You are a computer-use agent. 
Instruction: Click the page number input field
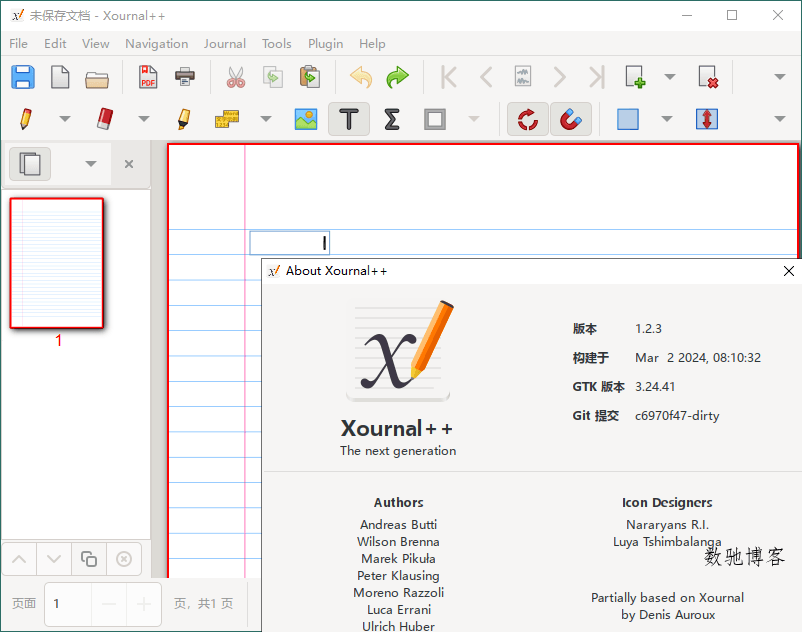point(68,604)
